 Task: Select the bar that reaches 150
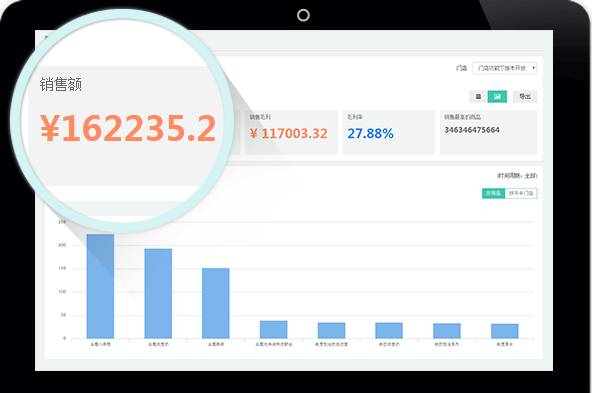pyautogui.click(x=216, y=303)
